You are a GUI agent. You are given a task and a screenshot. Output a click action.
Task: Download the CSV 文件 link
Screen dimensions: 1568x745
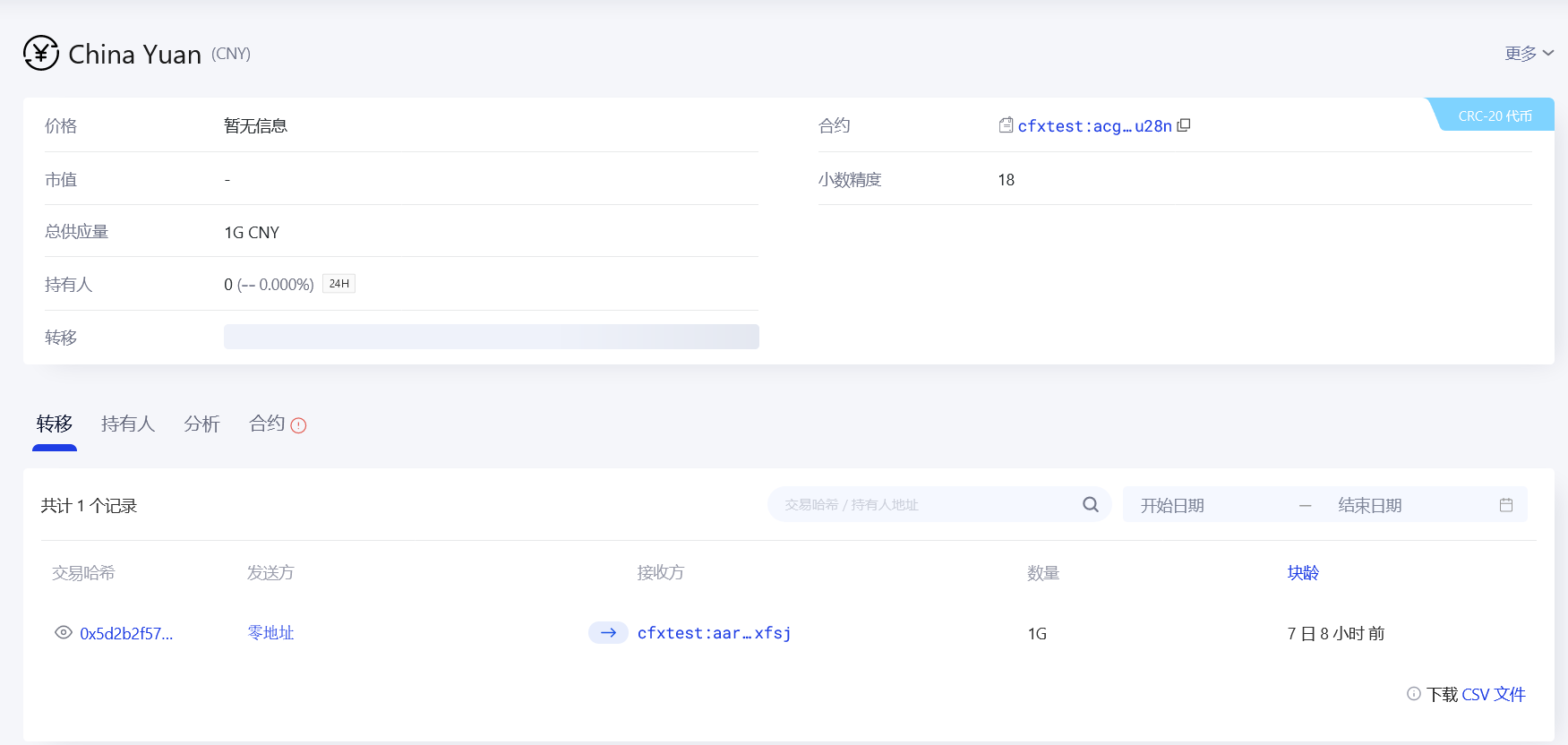pos(1493,695)
